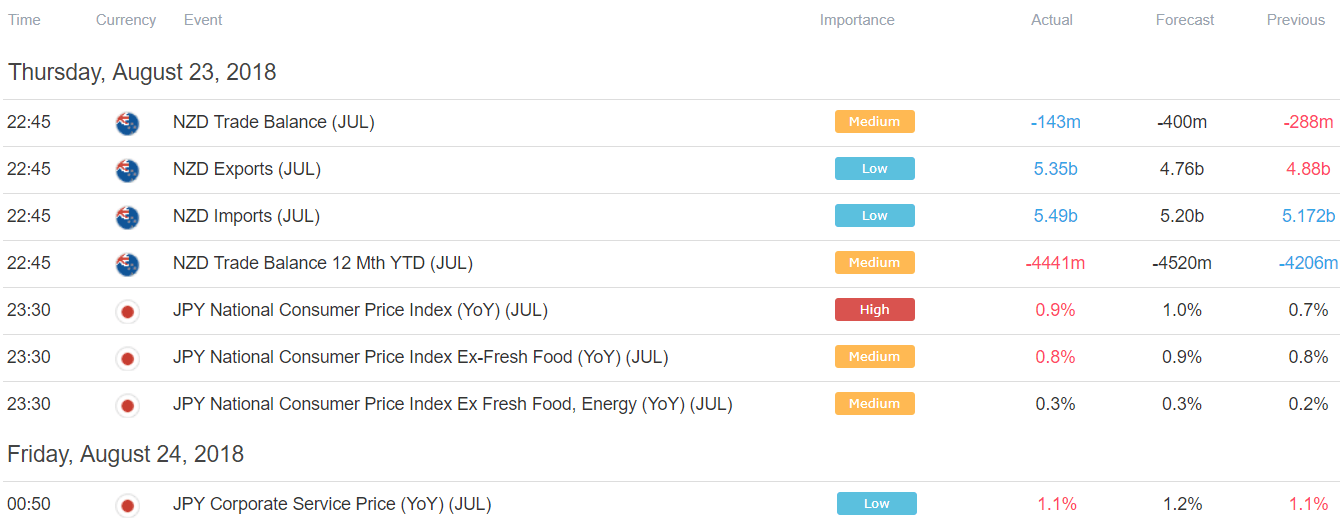Select the -4441m actual value
Image resolution: width=1343 pixels, height=528 pixels.
pos(1055,263)
